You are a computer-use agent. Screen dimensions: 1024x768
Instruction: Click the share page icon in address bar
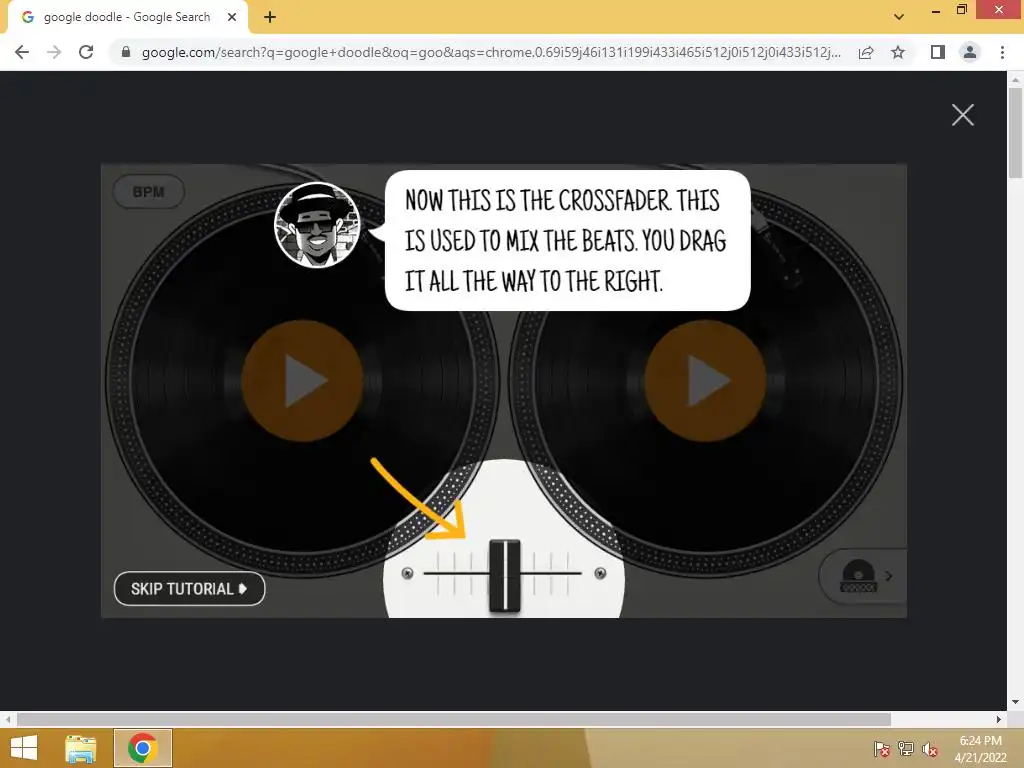pyautogui.click(x=866, y=52)
